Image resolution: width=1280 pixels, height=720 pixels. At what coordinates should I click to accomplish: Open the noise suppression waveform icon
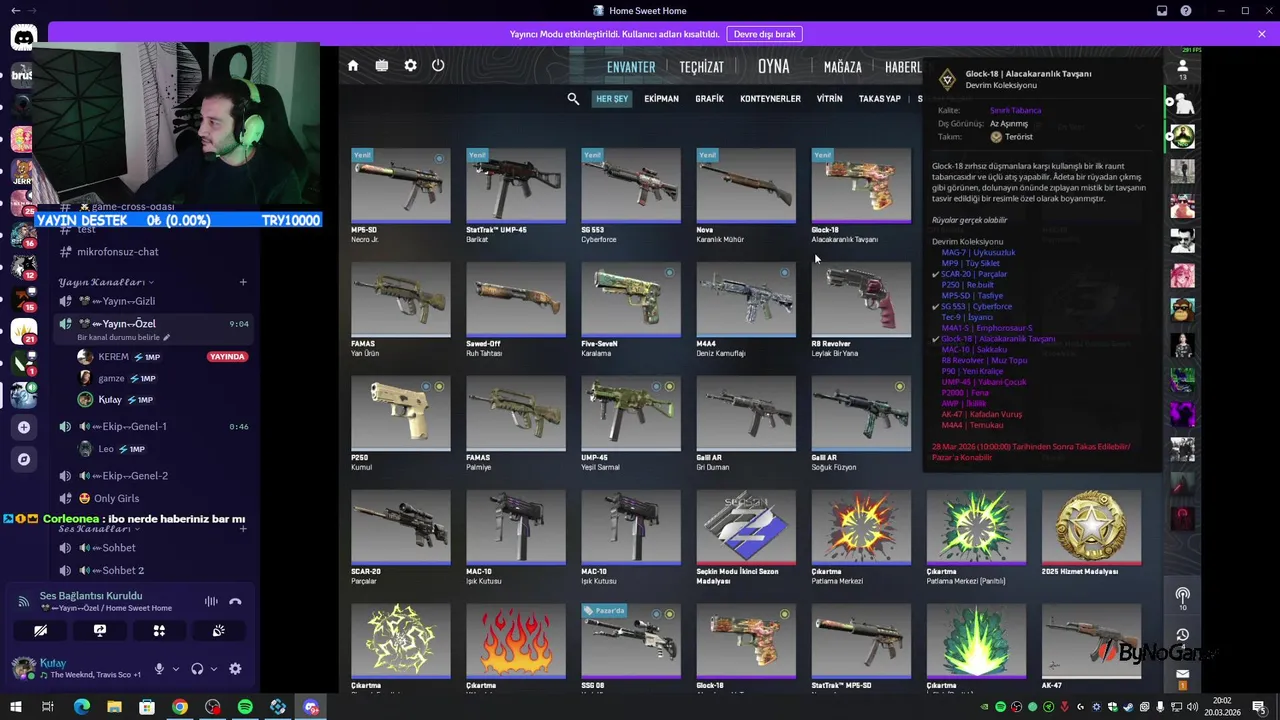click(x=211, y=601)
